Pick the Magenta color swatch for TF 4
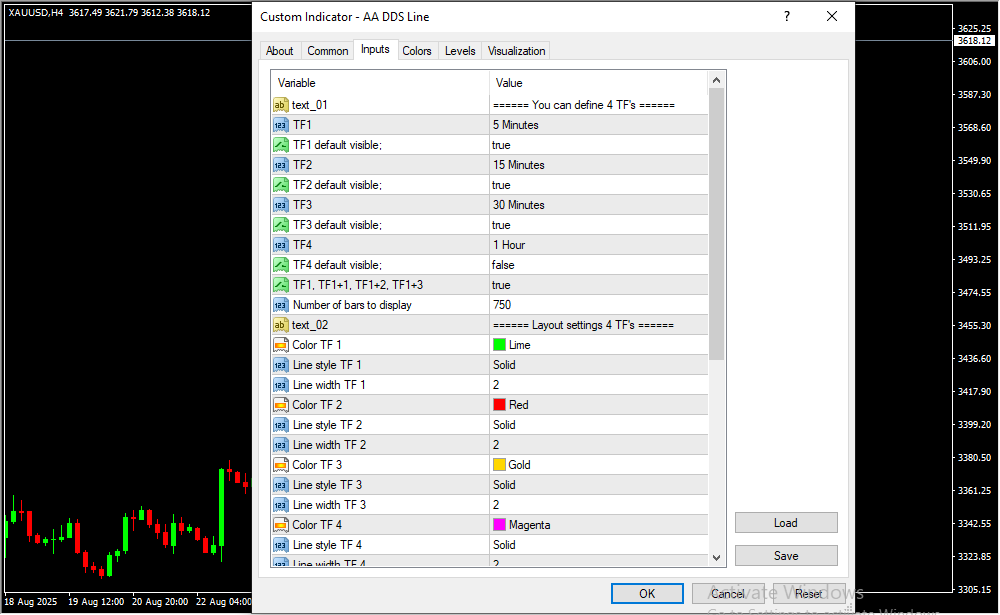 click(x=499, y=525)
